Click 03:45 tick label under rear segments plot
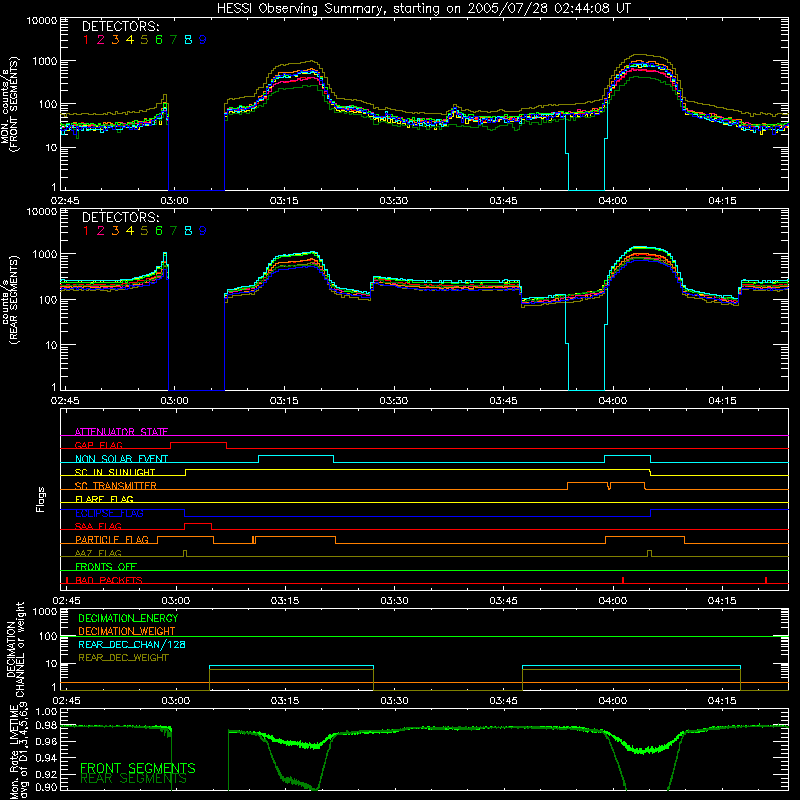The width and height of the screenshot is (800, 800). tap(503, 401)
